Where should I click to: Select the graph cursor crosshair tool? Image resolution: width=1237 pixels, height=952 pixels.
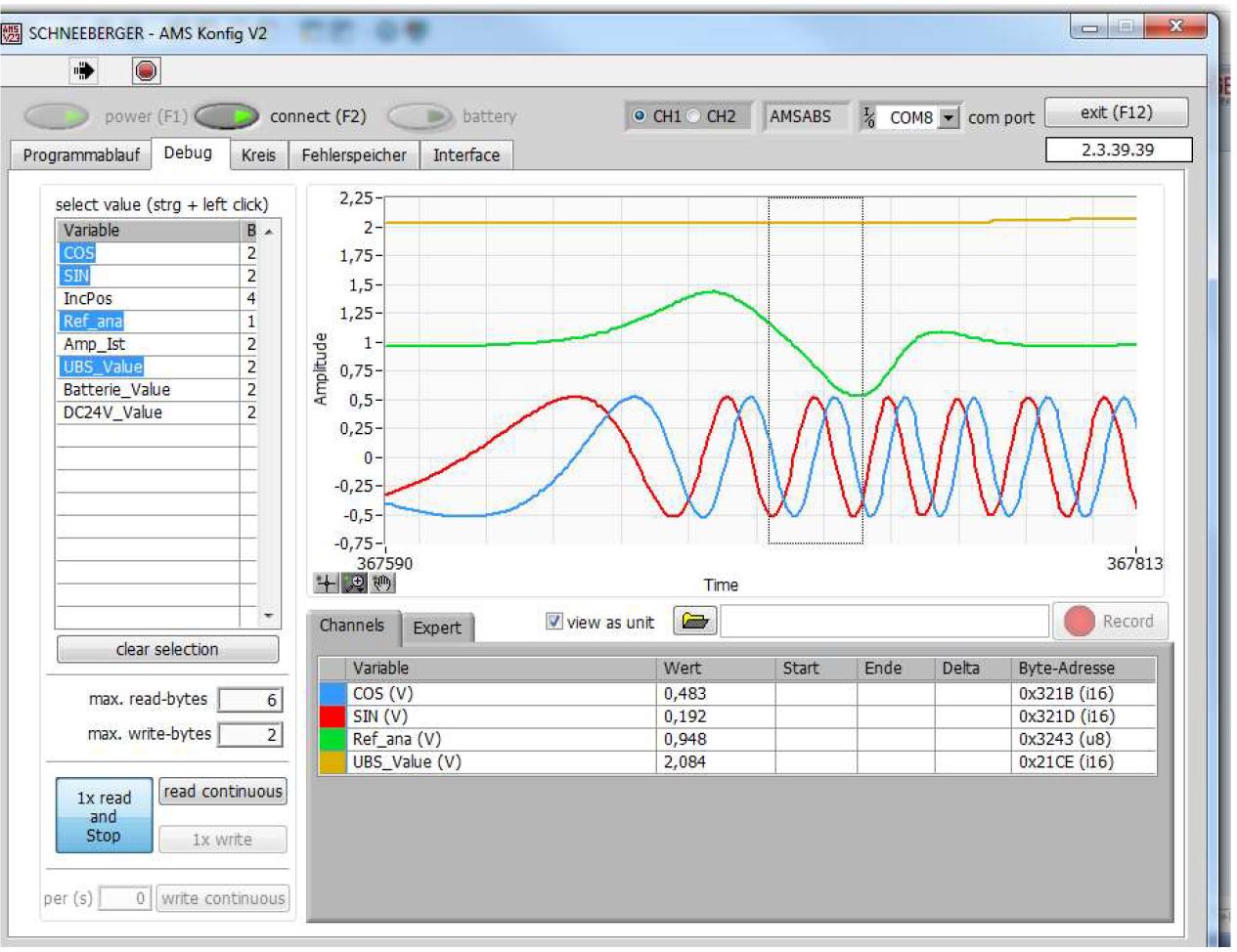click(326, 584)
